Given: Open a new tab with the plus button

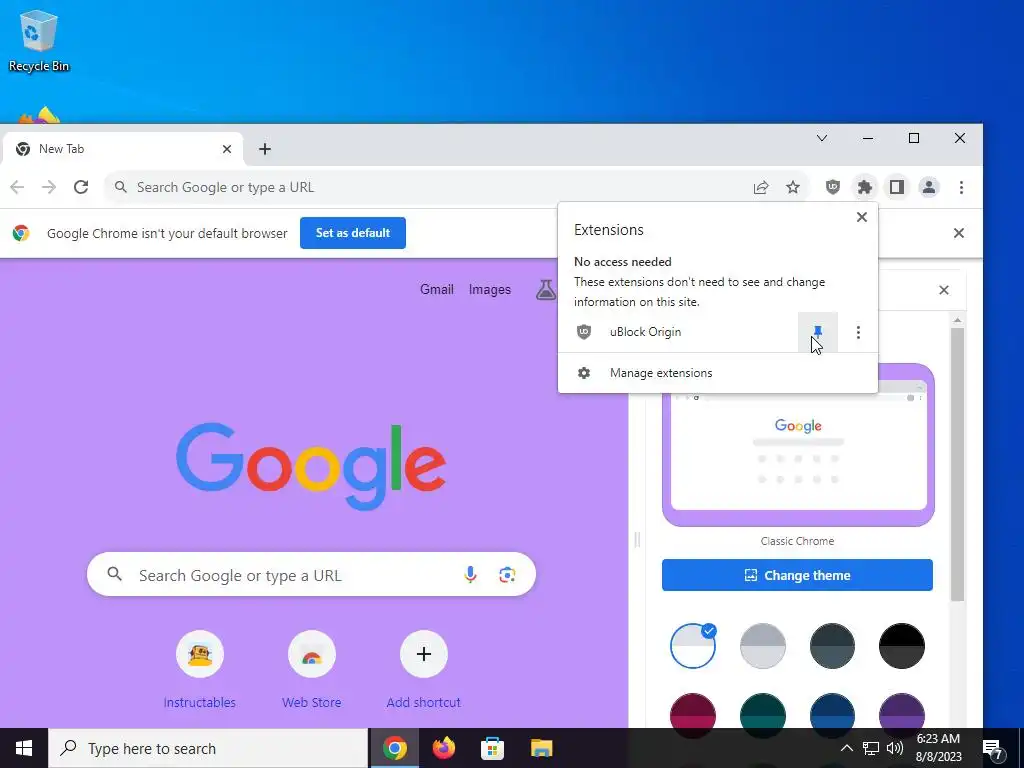Looking at the screenshot, I should pyautogui.click(x=264, y=149).
